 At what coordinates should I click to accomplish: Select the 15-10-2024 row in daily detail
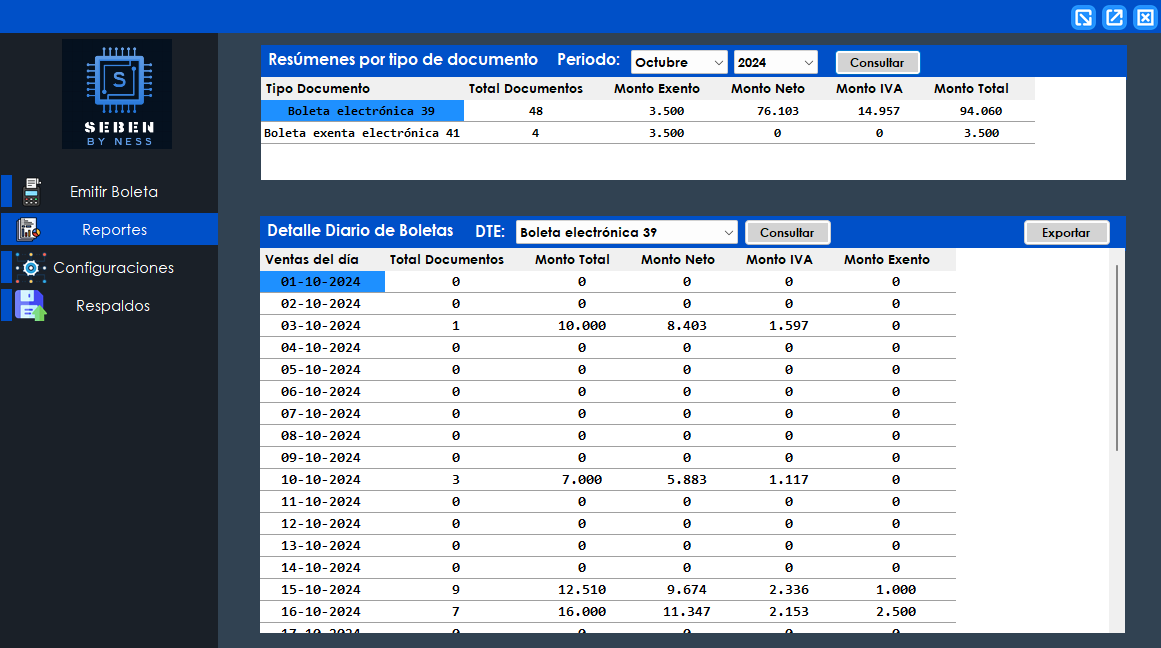point(321,590)
